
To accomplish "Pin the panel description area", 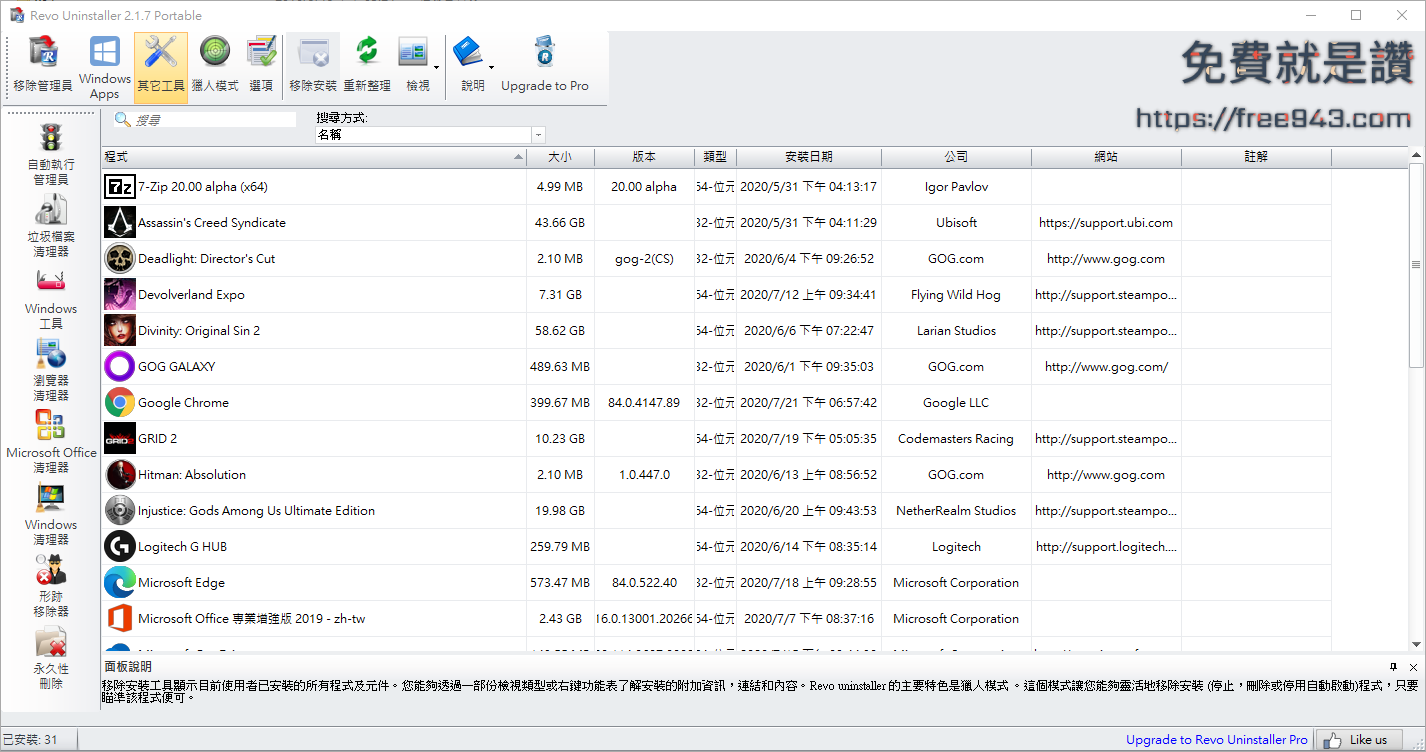I will (x=1392, y=666).
